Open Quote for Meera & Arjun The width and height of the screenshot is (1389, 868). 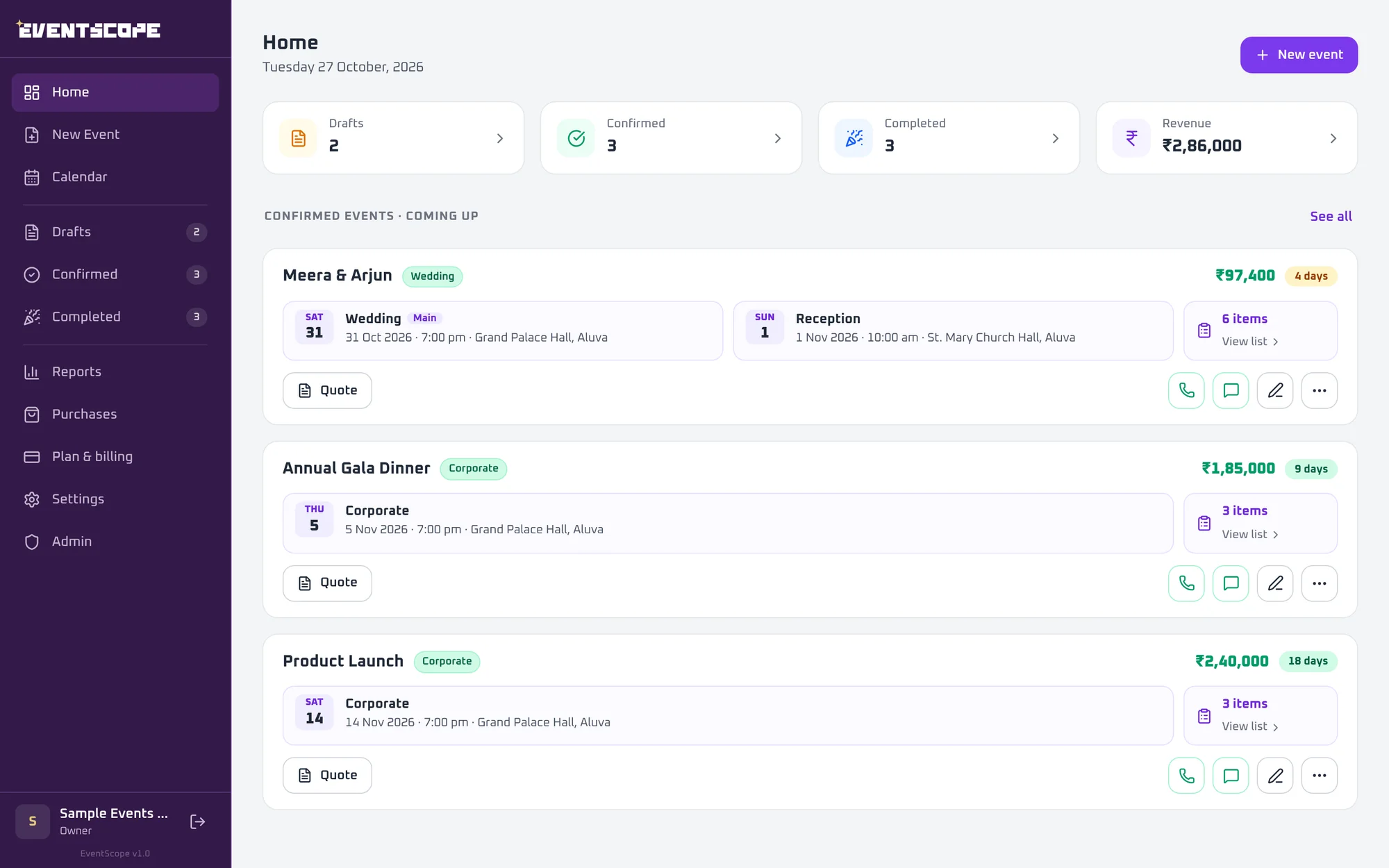pos(327,390)
